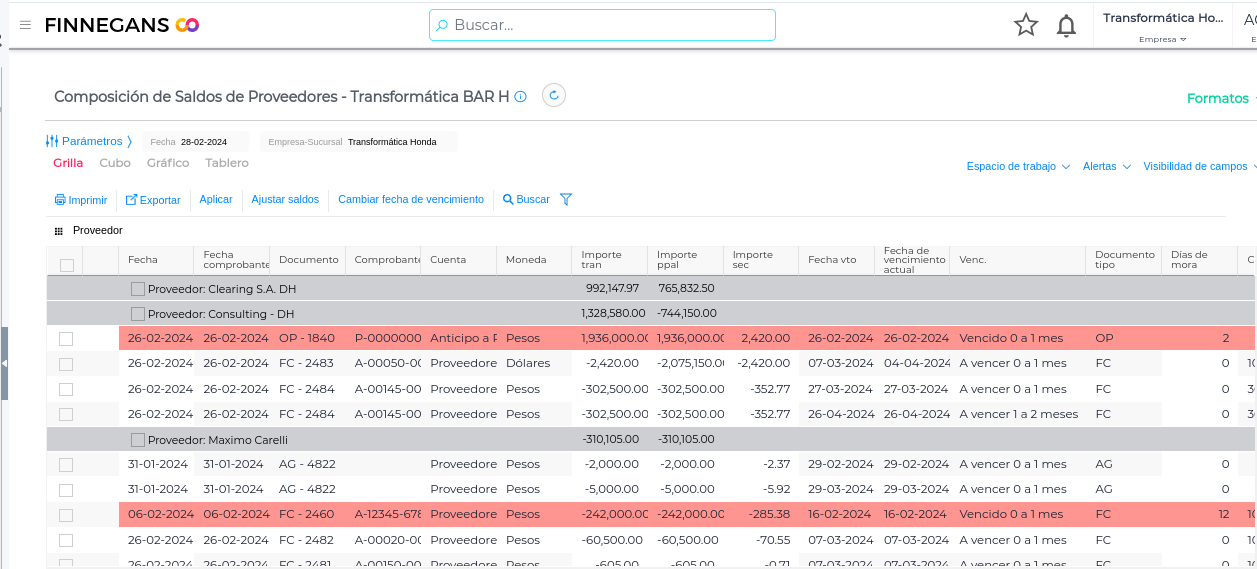
Task: Click the grid grouping icon beside Proveedor
Action: tap(59, 231)
